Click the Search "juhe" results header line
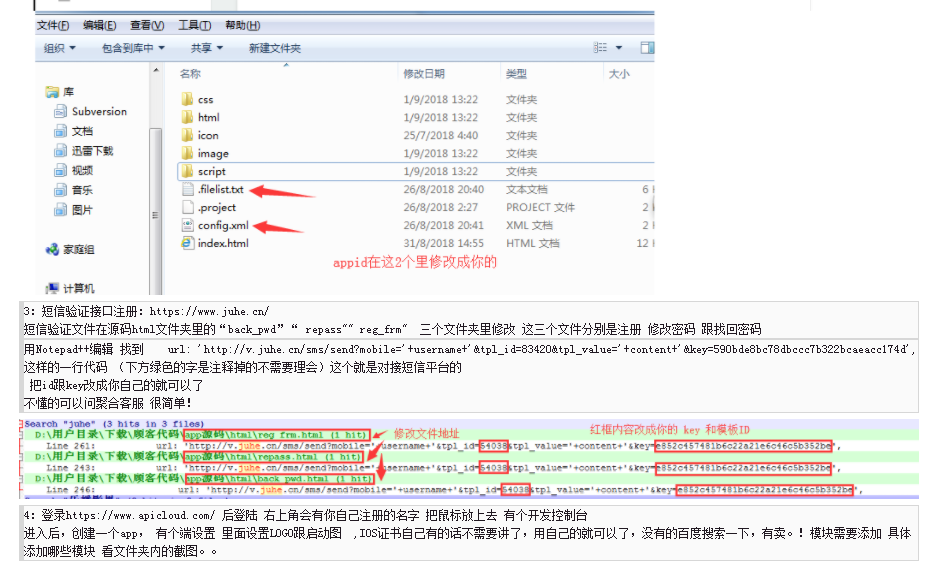Image resolution: width=927 pixels, height=564 pixels. [114, 424]
